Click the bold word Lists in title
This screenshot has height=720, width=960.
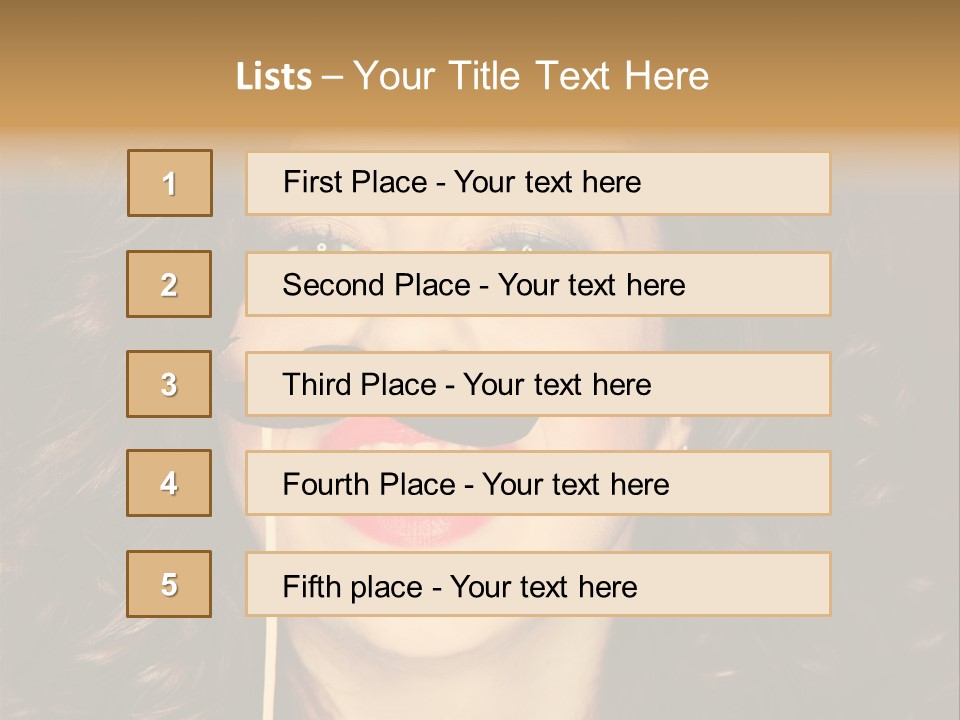(274, 77)
